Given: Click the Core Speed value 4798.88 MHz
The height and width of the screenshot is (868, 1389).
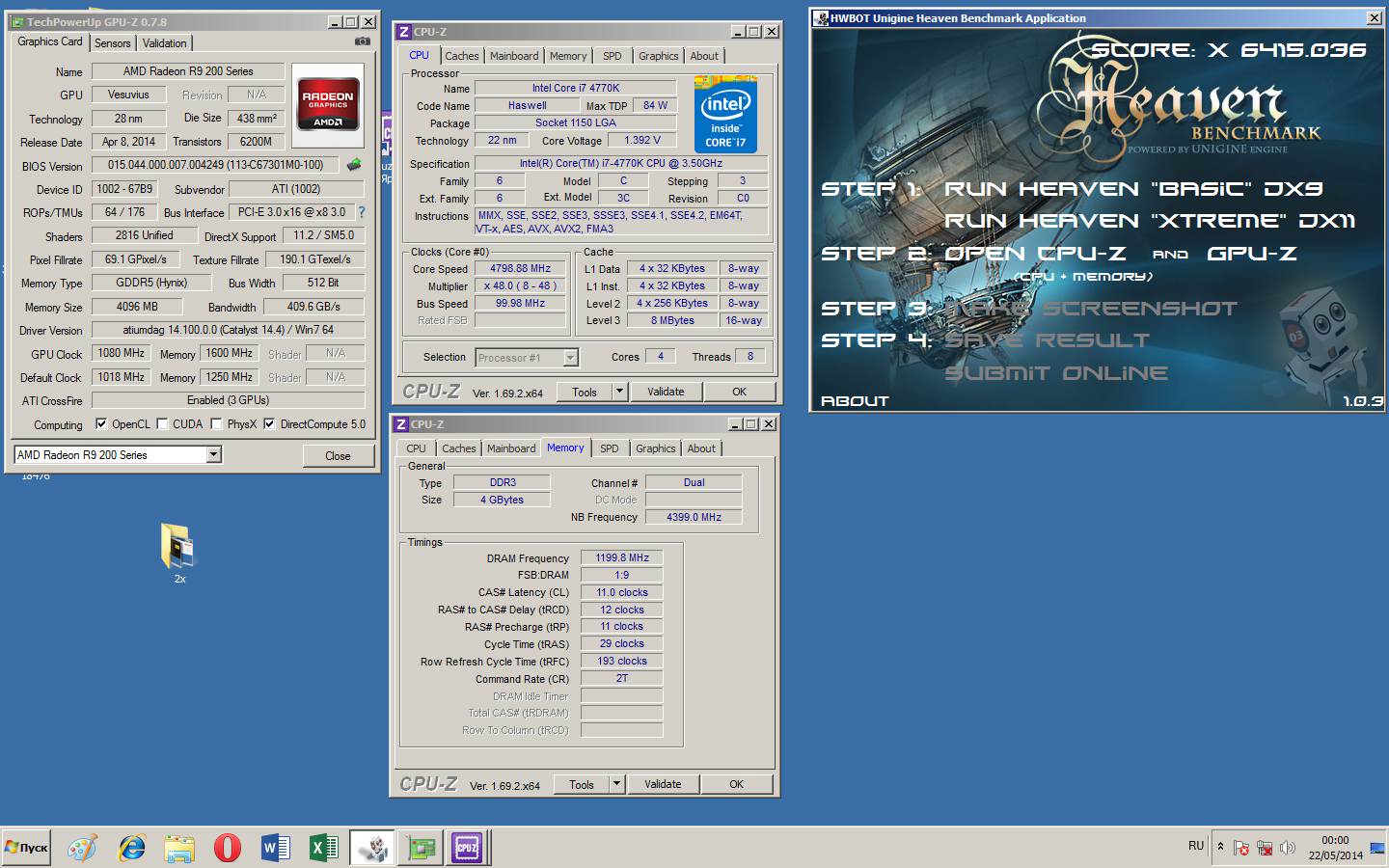Looking at the screenshot, I should (x=521, y=269).
